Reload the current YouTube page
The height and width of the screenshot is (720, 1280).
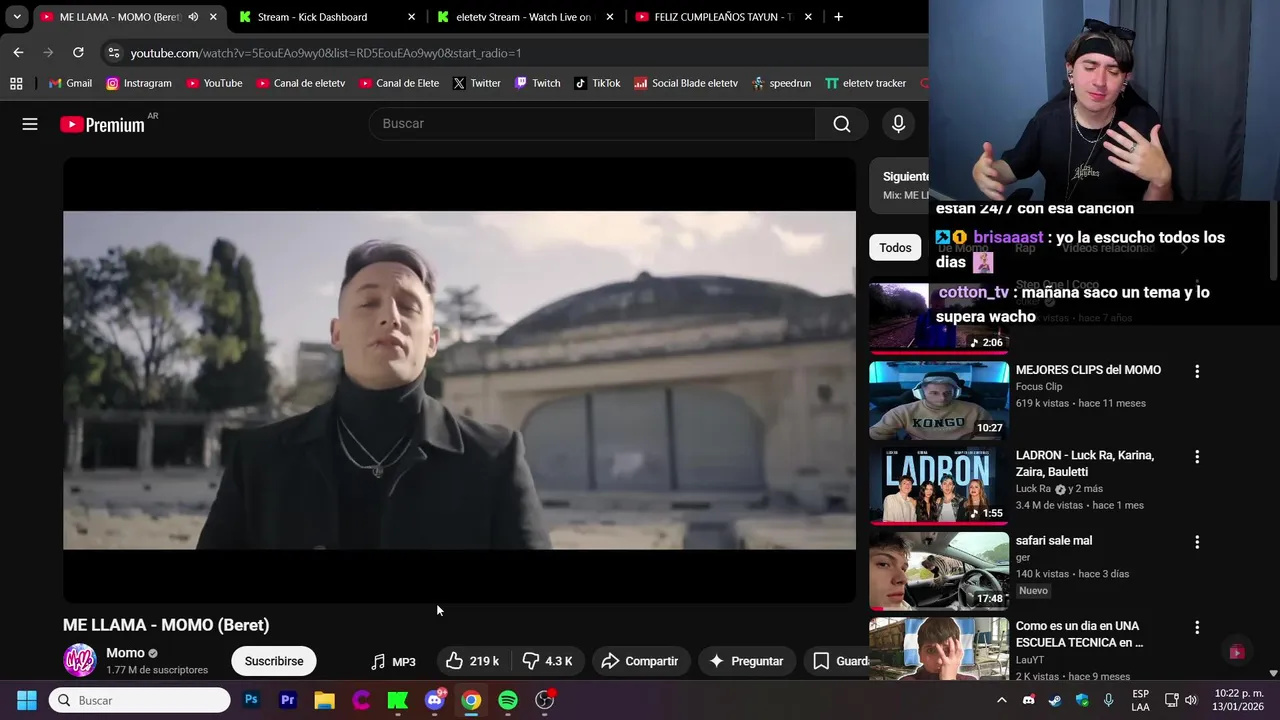[x=78, y=52]
